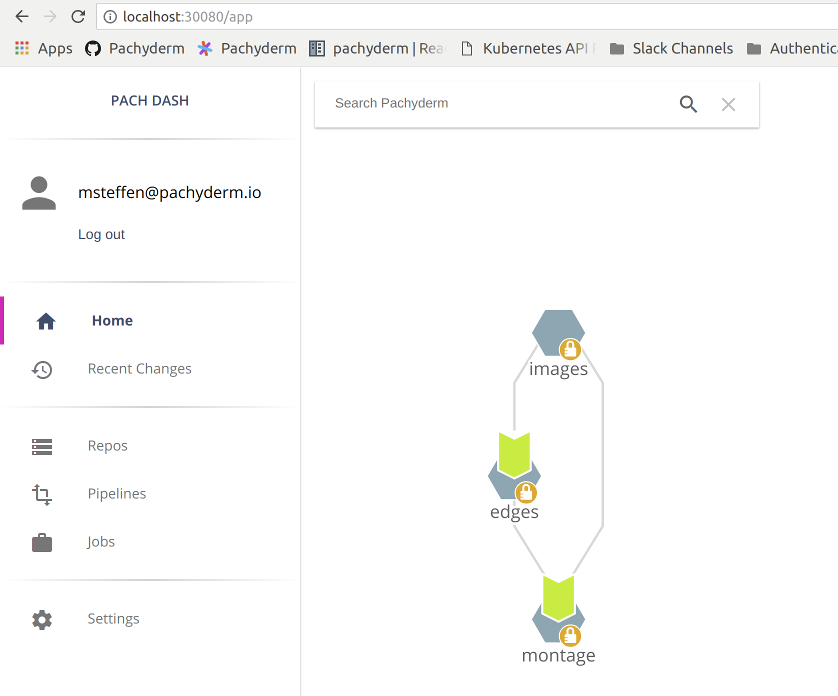Click the Repos list icon in sidebar

(x=42, y=446)
